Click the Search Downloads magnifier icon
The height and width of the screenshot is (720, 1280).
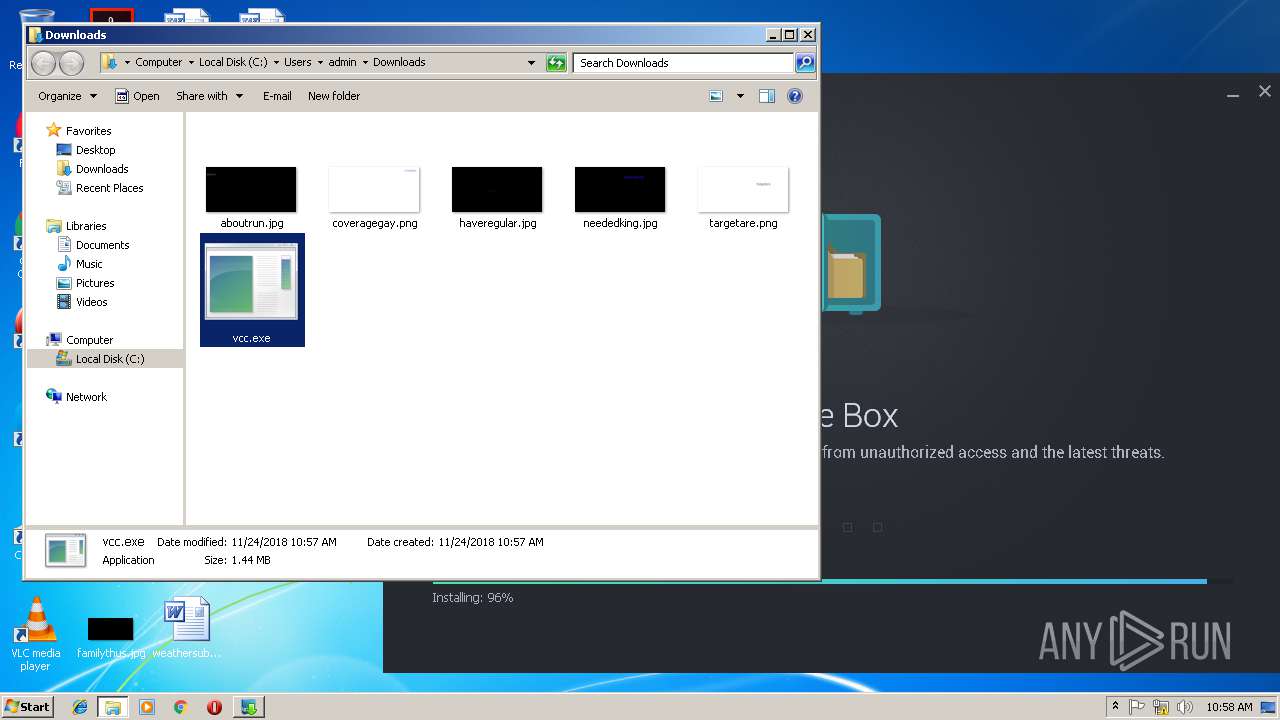coord(805,63)
